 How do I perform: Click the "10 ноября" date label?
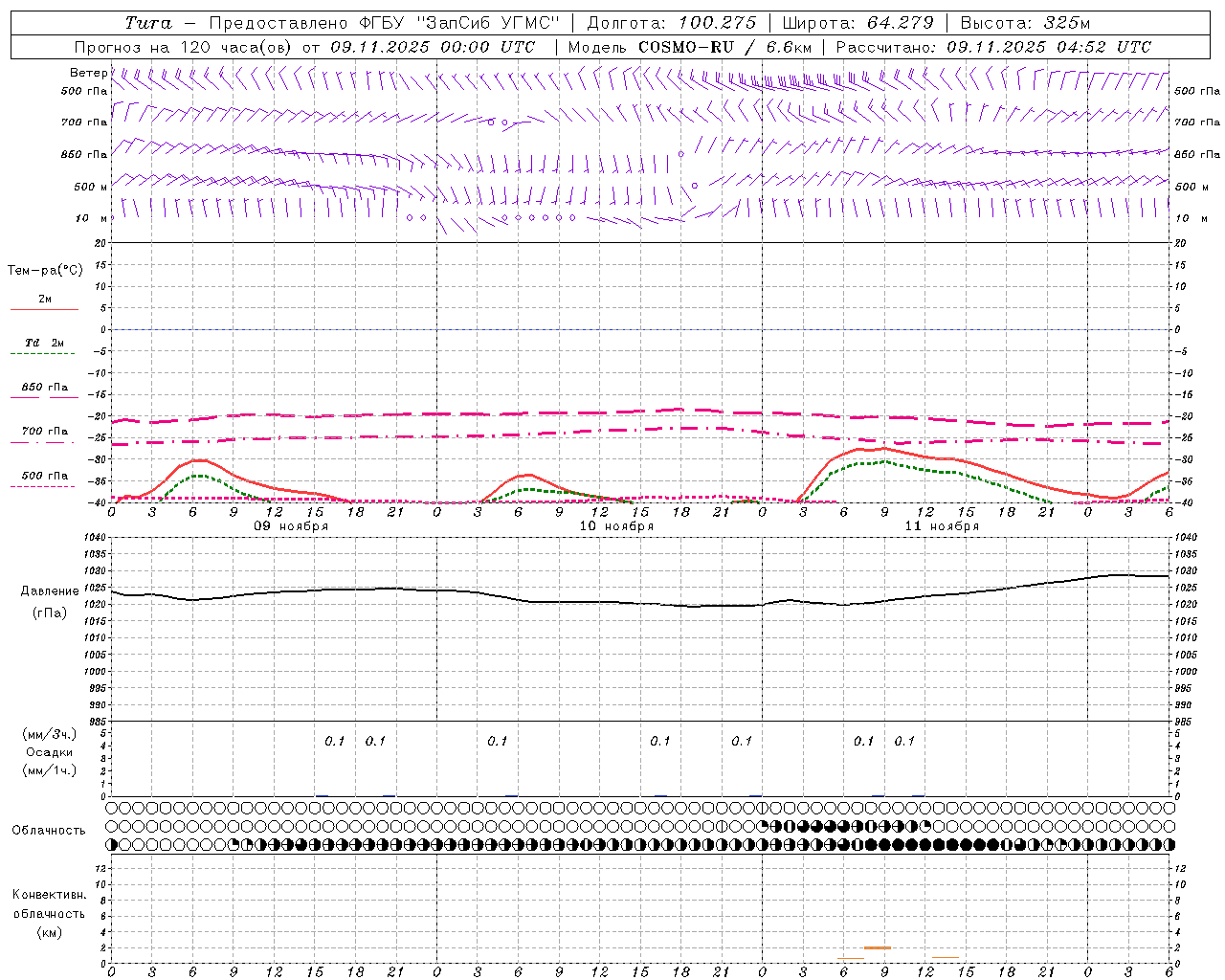[616, 525]
